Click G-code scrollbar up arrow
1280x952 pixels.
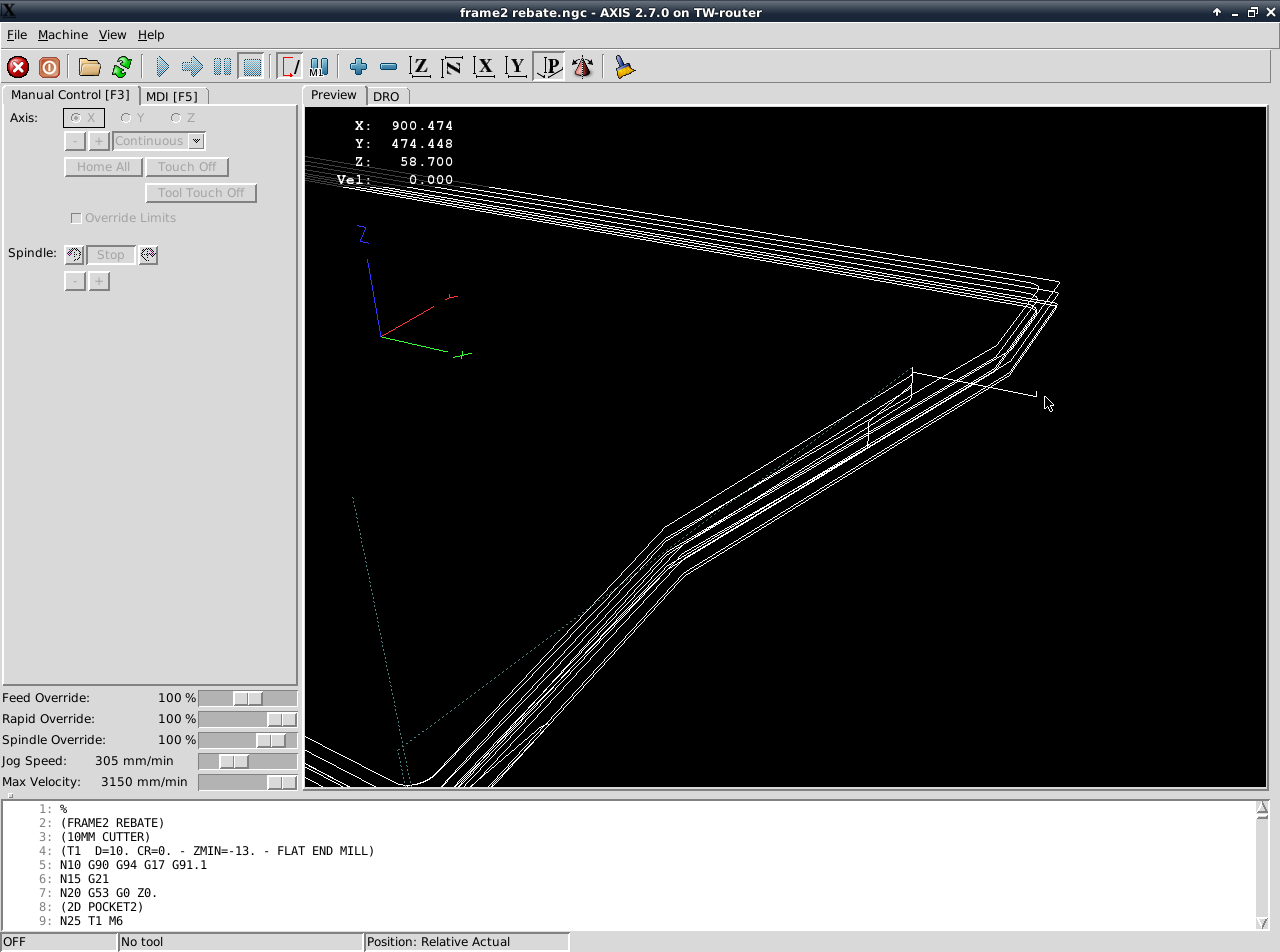coord(1262,808)
